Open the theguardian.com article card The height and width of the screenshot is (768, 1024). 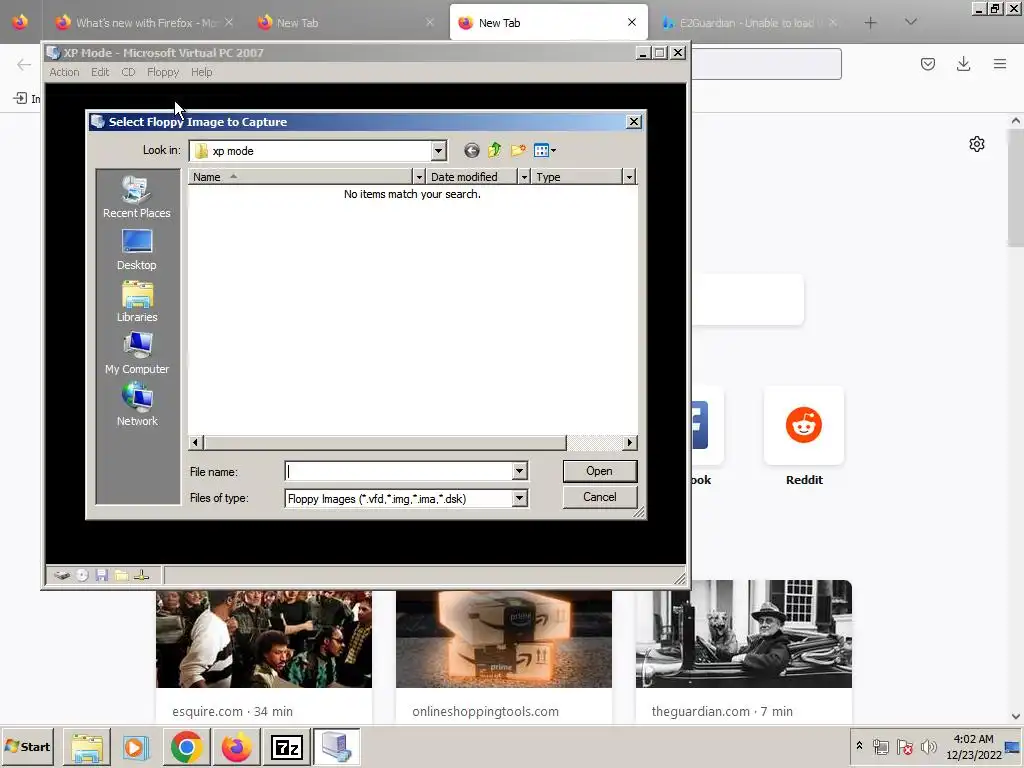tap(744, 651)
